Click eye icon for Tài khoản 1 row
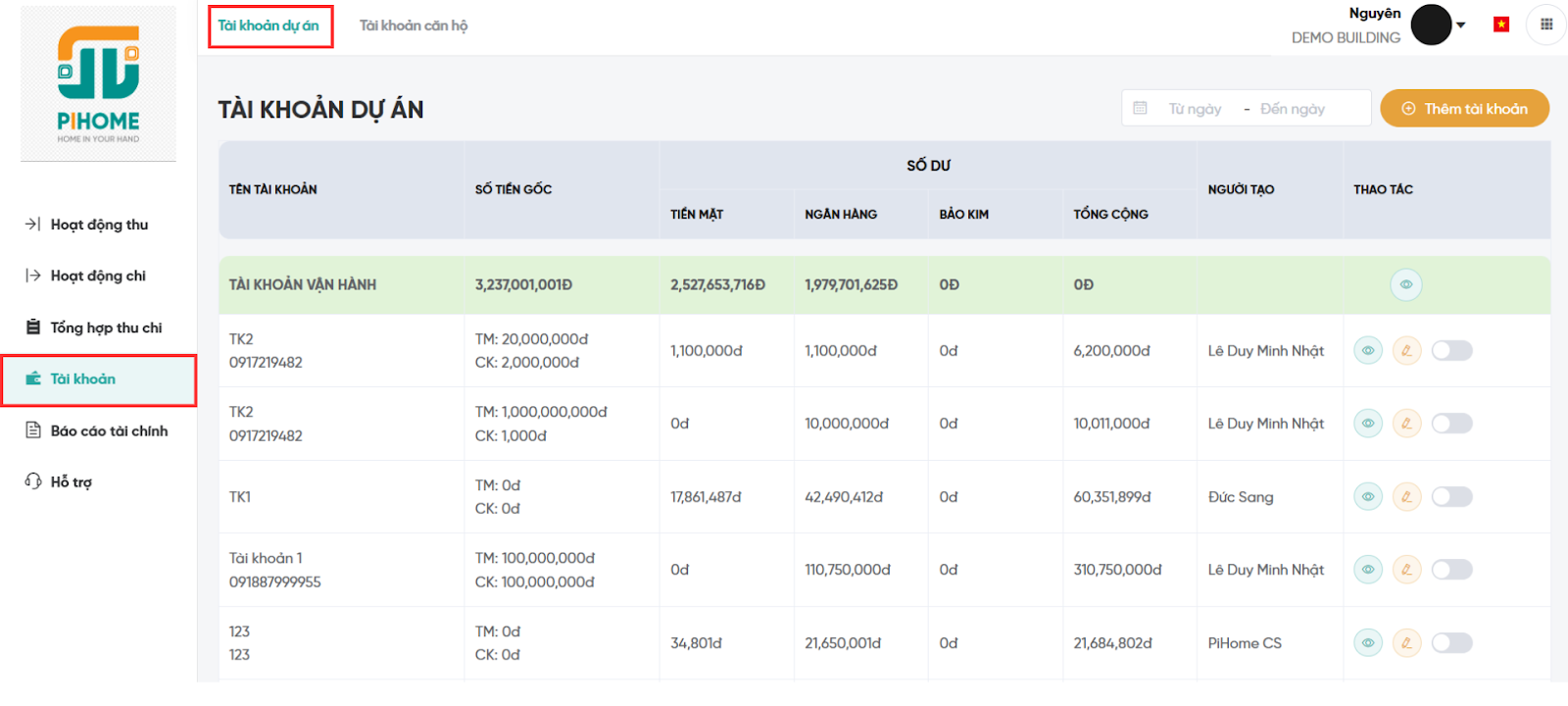The image size is (1568, 706). [1367, 570]
